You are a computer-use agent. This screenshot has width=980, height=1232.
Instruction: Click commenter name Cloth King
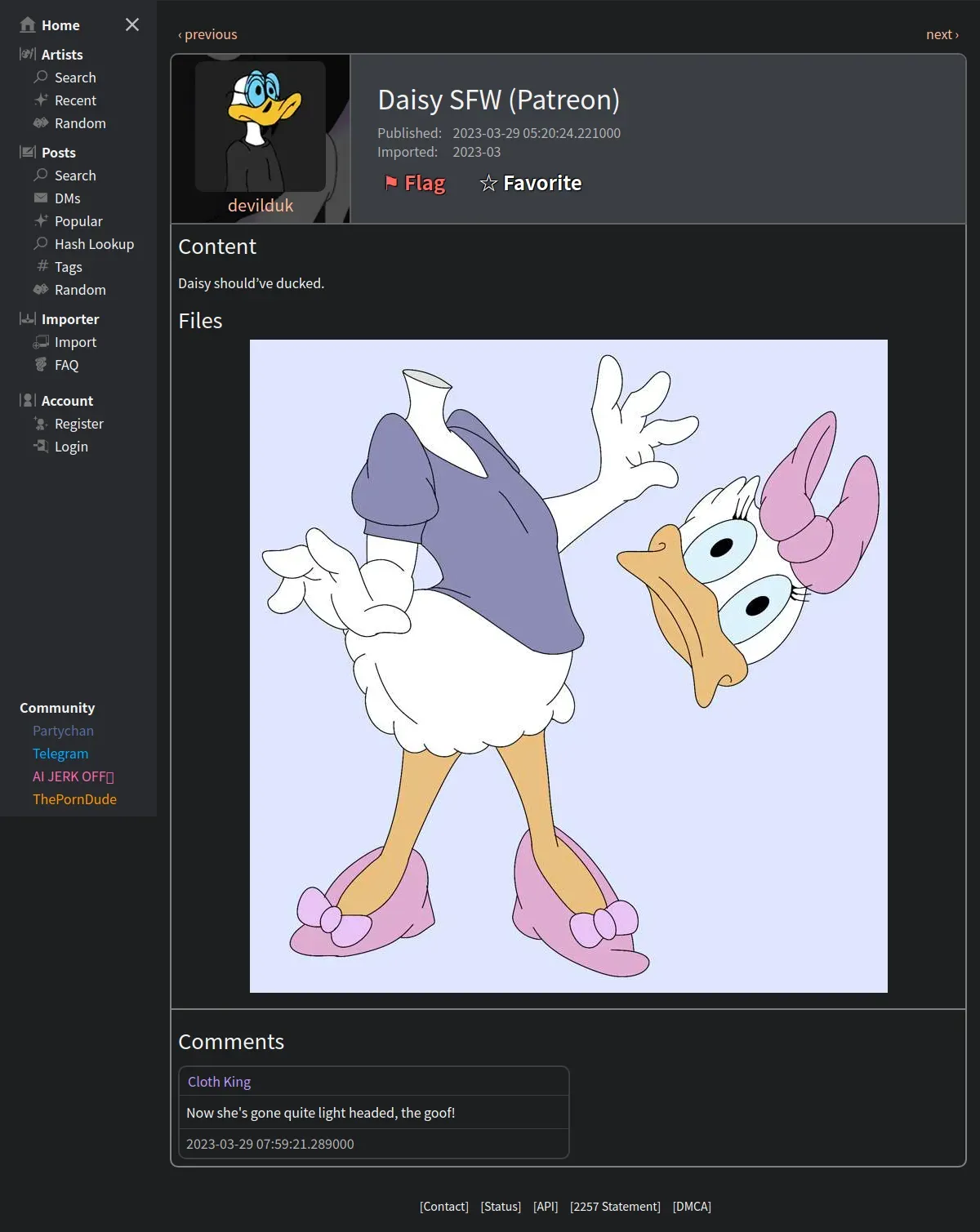click(219, 1082)
